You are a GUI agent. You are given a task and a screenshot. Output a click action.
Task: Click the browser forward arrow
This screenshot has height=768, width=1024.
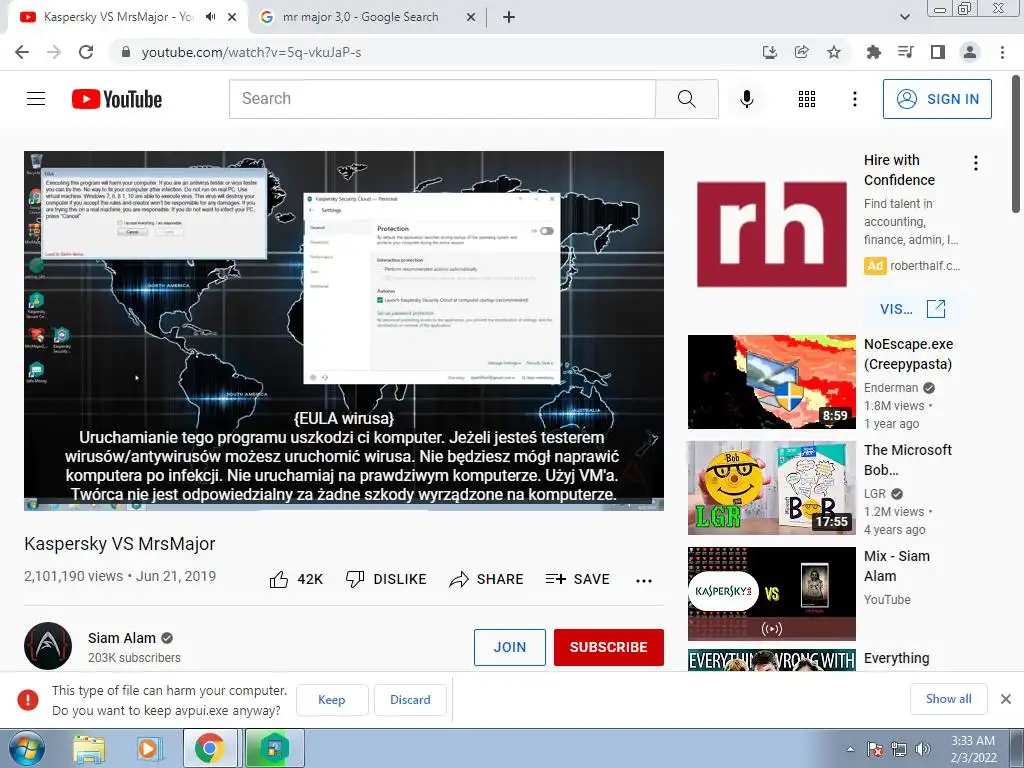(x=54, y=52)
